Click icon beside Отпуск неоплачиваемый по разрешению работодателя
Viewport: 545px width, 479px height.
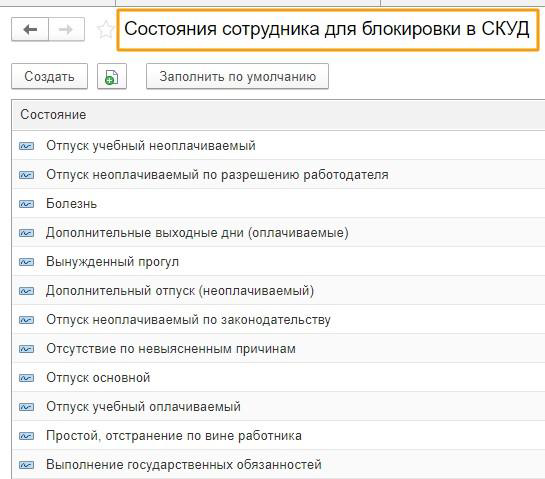(x=26, y=175)
